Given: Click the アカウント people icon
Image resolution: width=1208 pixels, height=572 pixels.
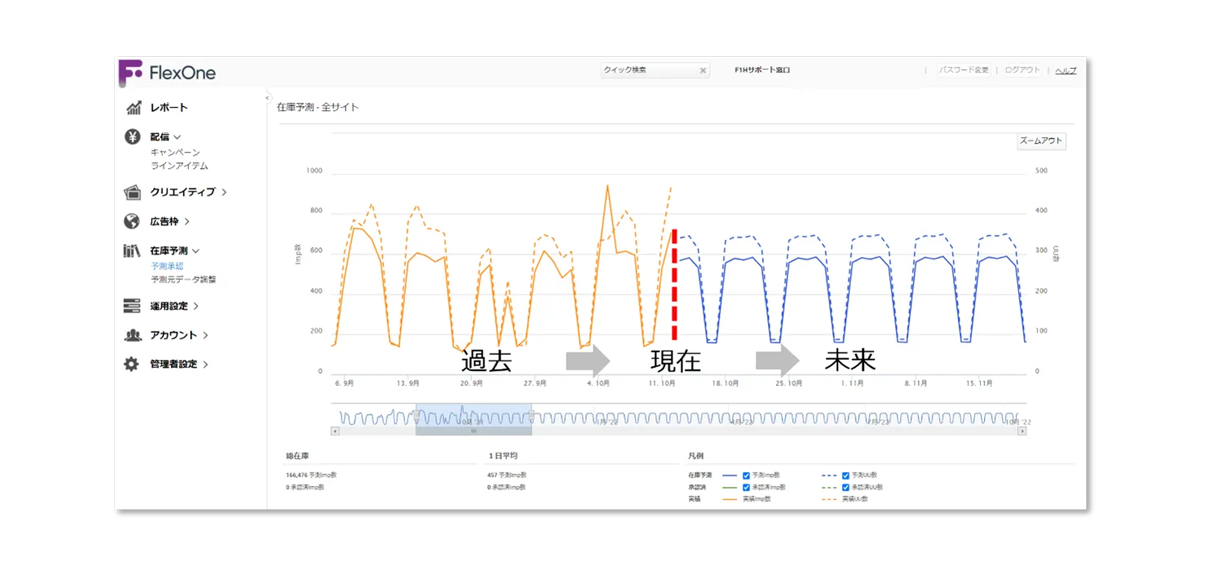Looking at the screenshot, I should (x=132, y=335).
